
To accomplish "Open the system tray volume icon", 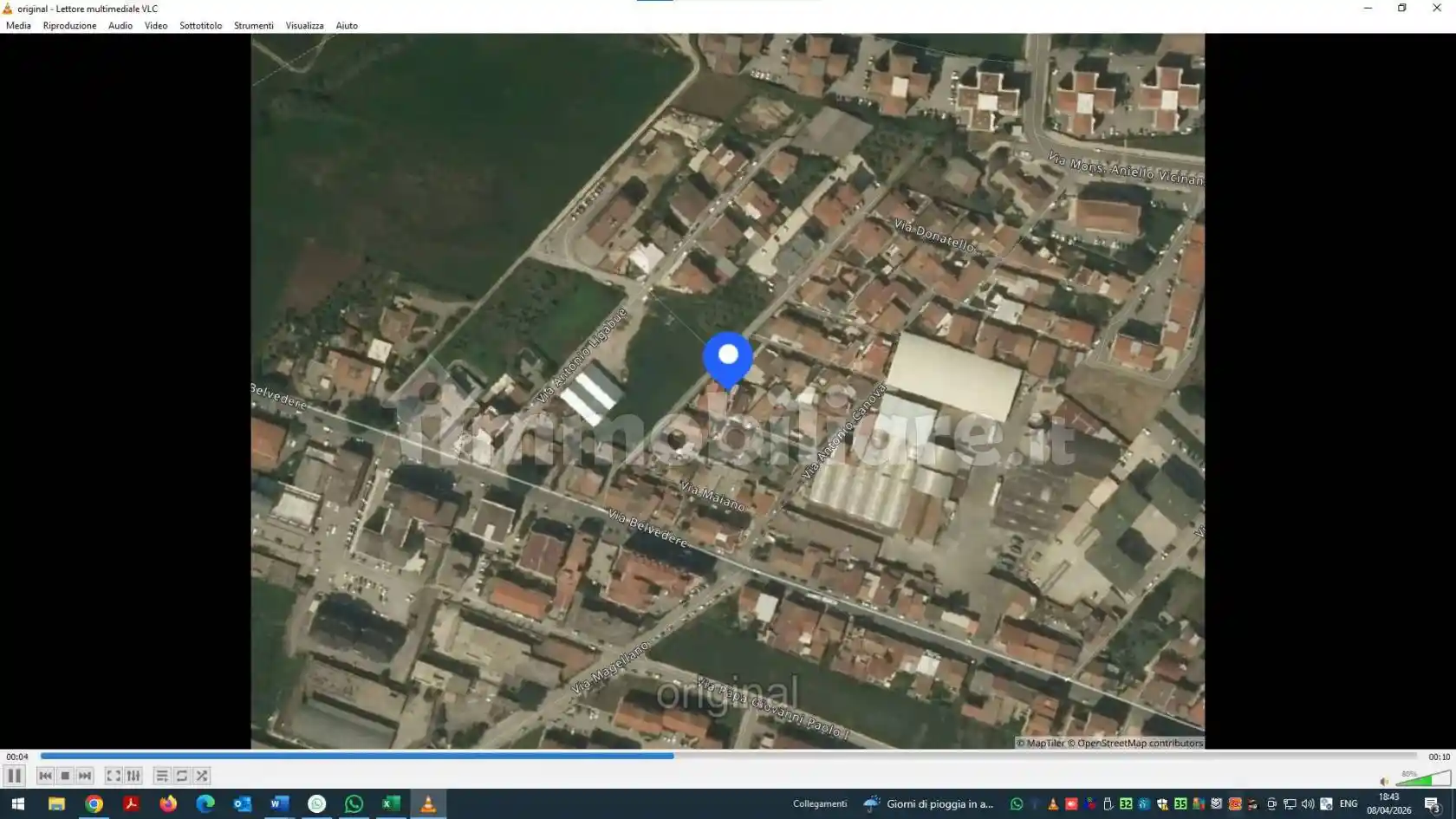I will (x=1307, y=803).
